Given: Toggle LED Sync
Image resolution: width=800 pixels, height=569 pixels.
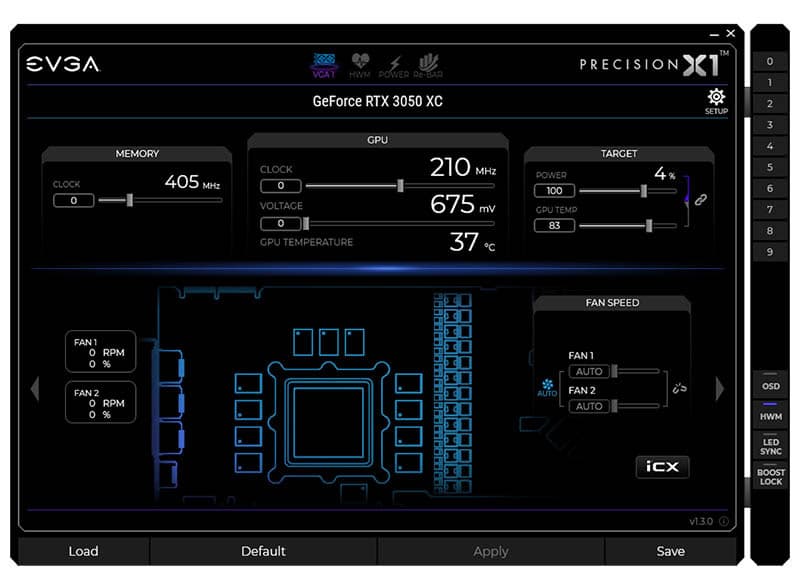Looking at the screenshot, I should (770, 446).
